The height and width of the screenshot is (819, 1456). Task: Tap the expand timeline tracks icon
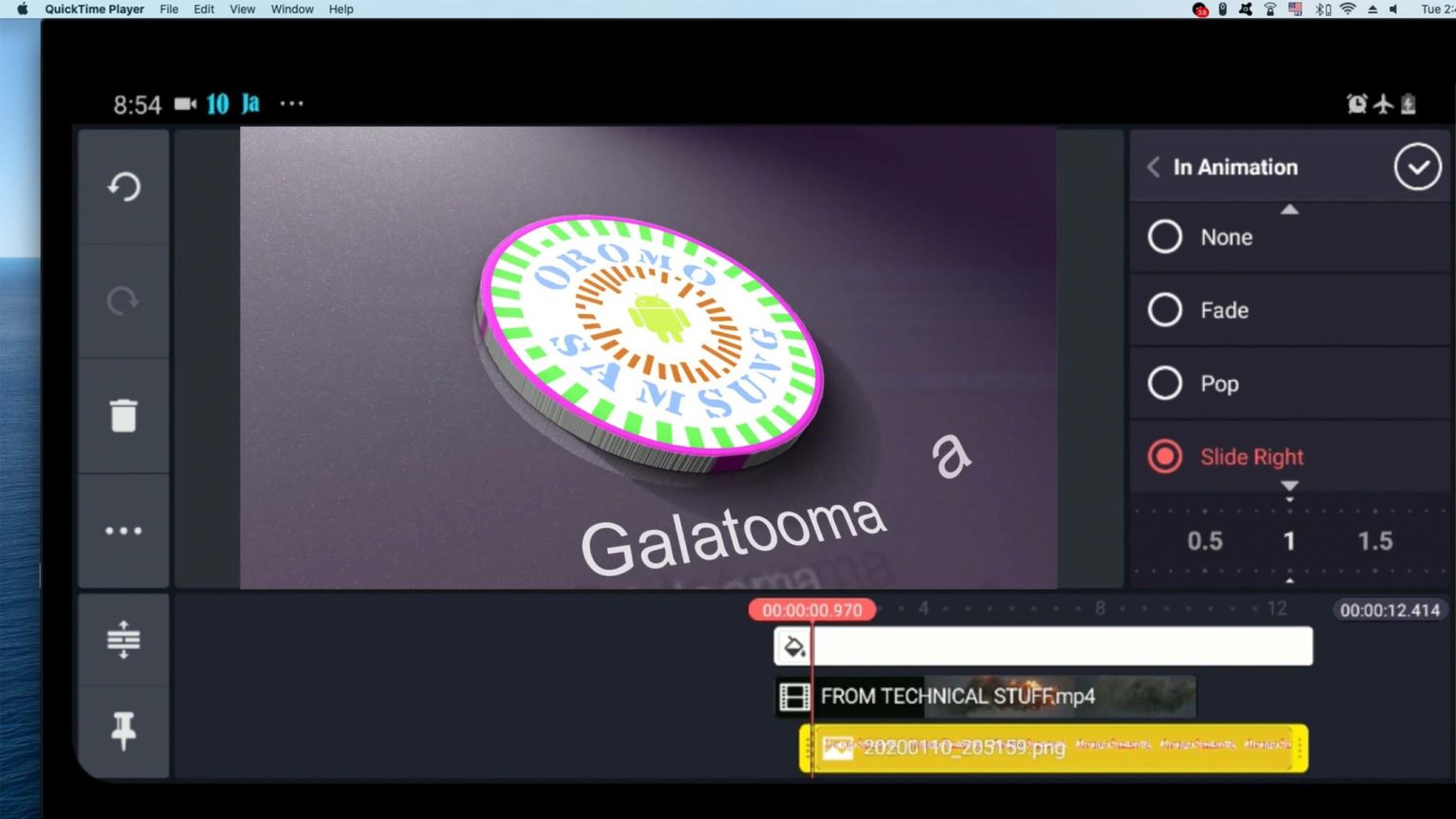pos(123,640)
